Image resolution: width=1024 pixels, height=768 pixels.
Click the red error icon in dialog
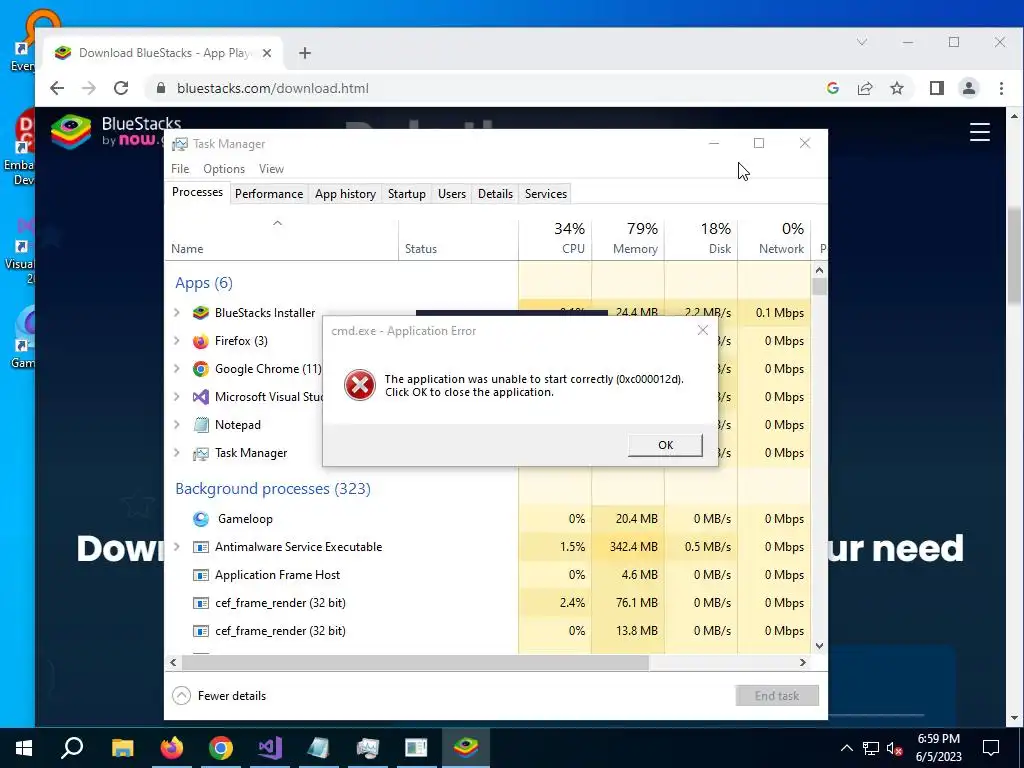[x=360, y=385]
